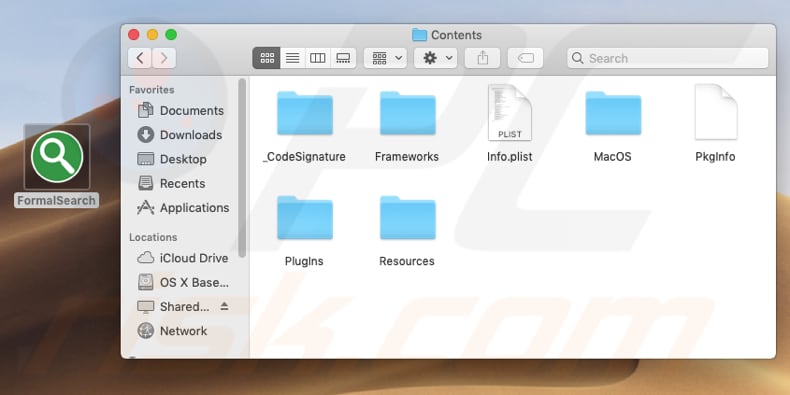Viewport: 790px width, 395px height.
Task: Click the Favorites sidebar heading
Action: coord(152,90)
